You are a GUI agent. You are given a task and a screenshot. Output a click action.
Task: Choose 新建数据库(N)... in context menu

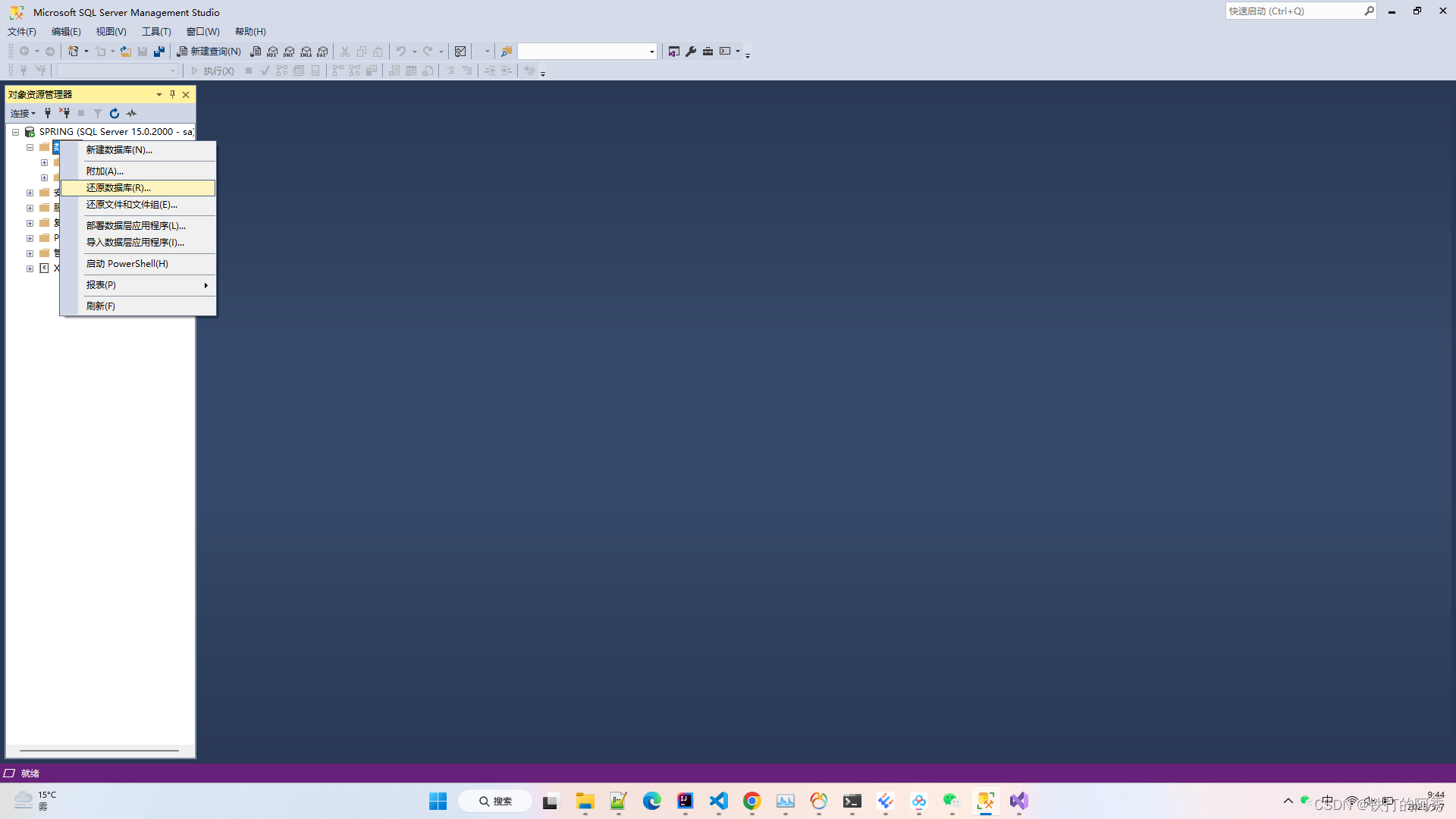click(119, 150)
